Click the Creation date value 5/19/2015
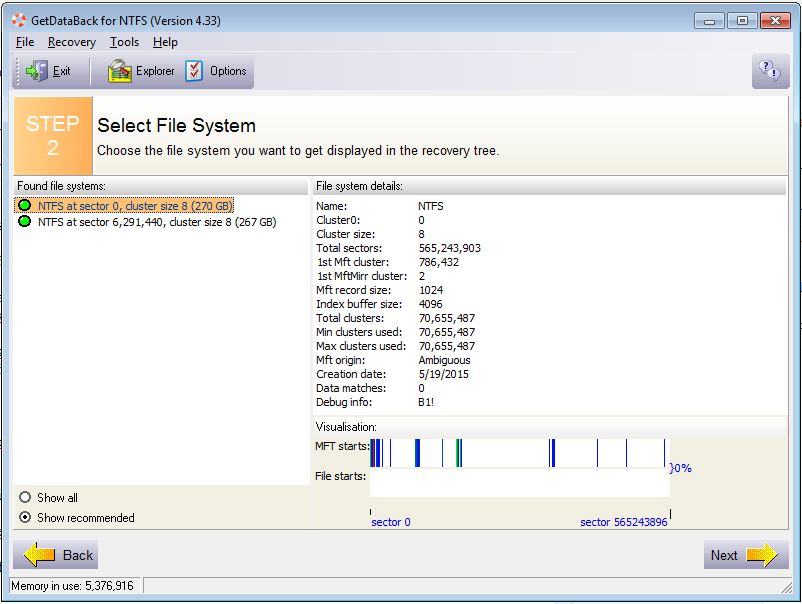This screenshot has width=802, height=604. pyautogui.click(x=443, y=374)
